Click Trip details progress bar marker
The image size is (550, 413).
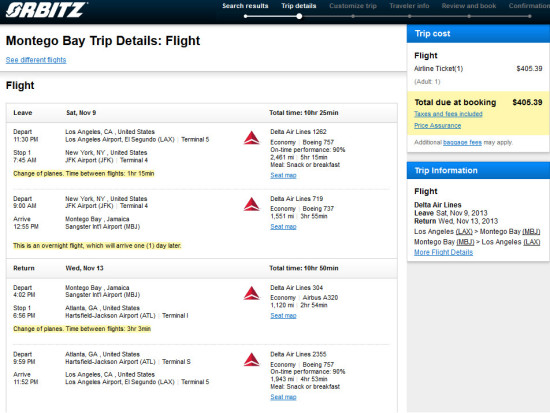click(x=299, y=16)
